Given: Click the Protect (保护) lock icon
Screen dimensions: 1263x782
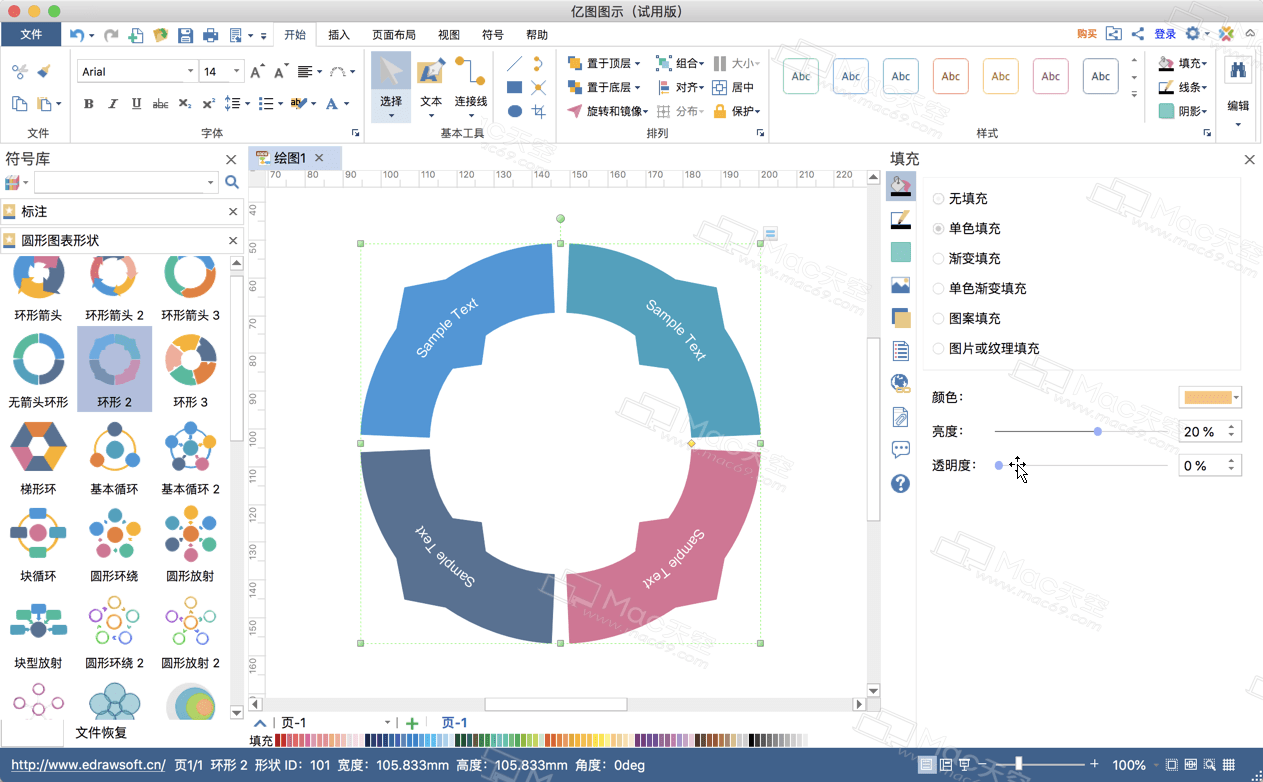Looking at the screenshot, I should (x=719, y=111).
